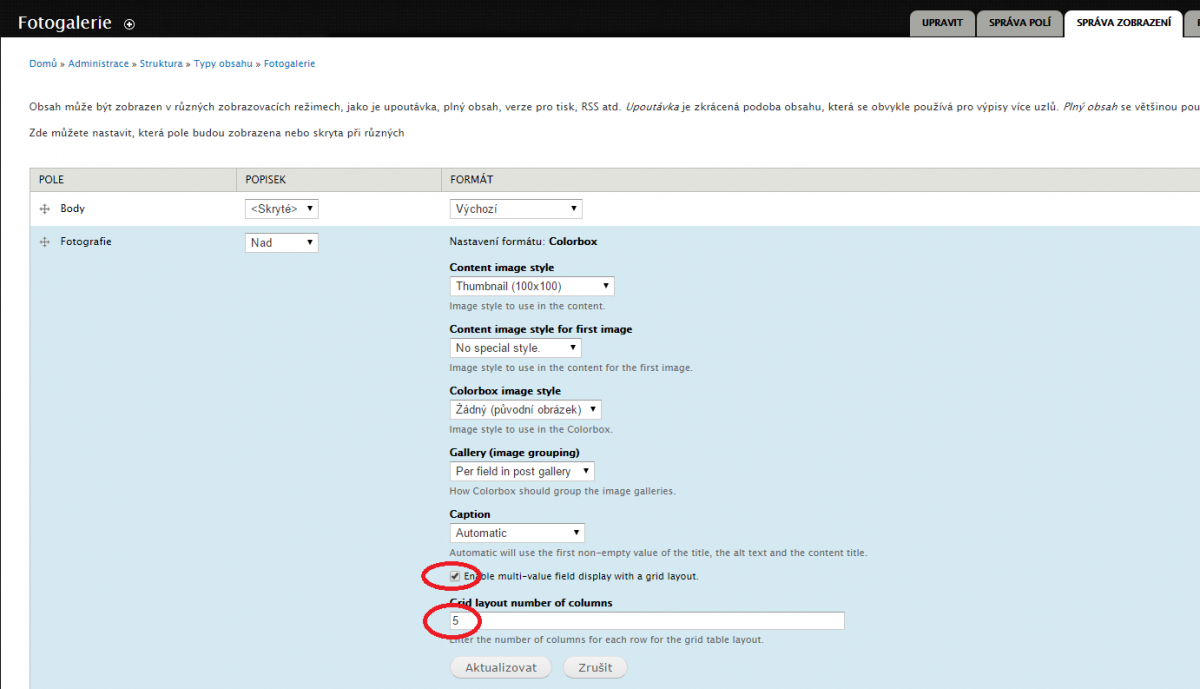Switch to the Správa polí tab

[x=1019, y=22]
